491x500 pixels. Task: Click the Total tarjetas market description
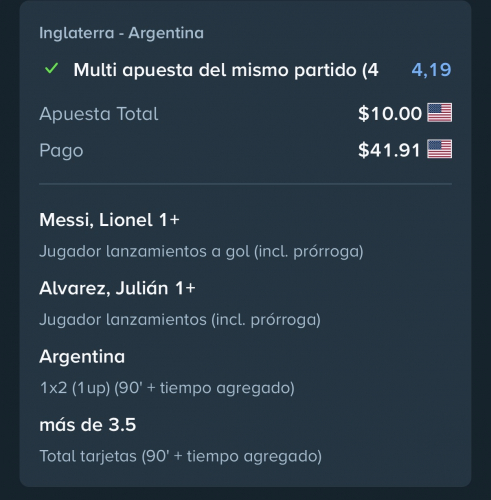point(181,456)
